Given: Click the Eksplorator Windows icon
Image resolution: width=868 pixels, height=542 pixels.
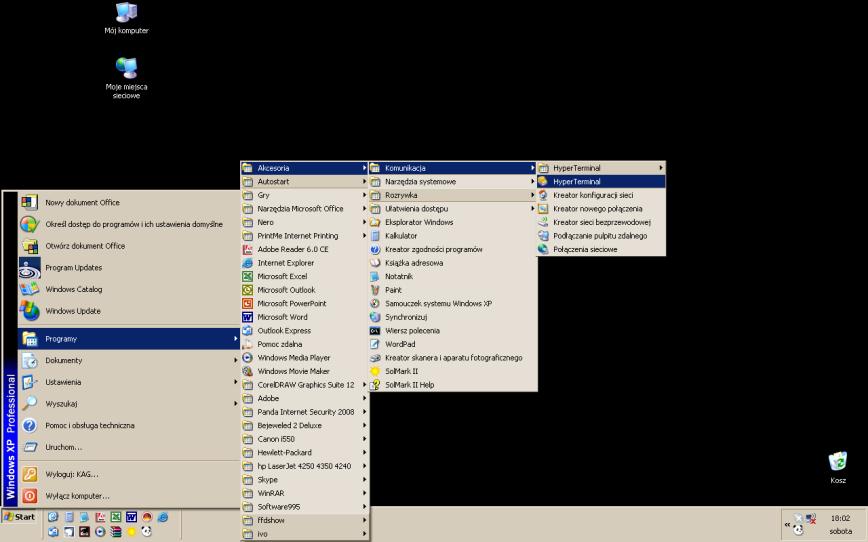Looking at the screenshot, I should coord(375,223).
